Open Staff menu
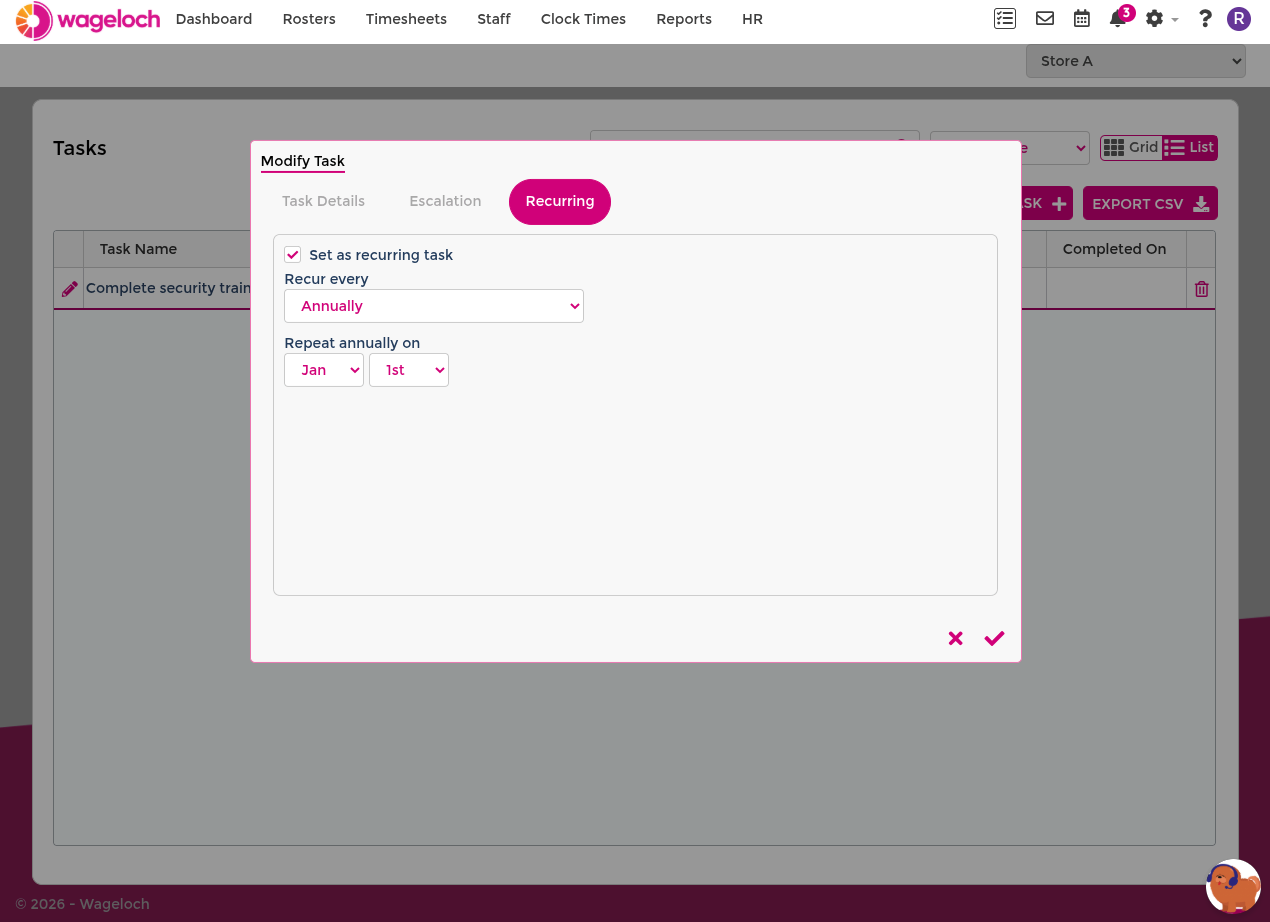 494,19
